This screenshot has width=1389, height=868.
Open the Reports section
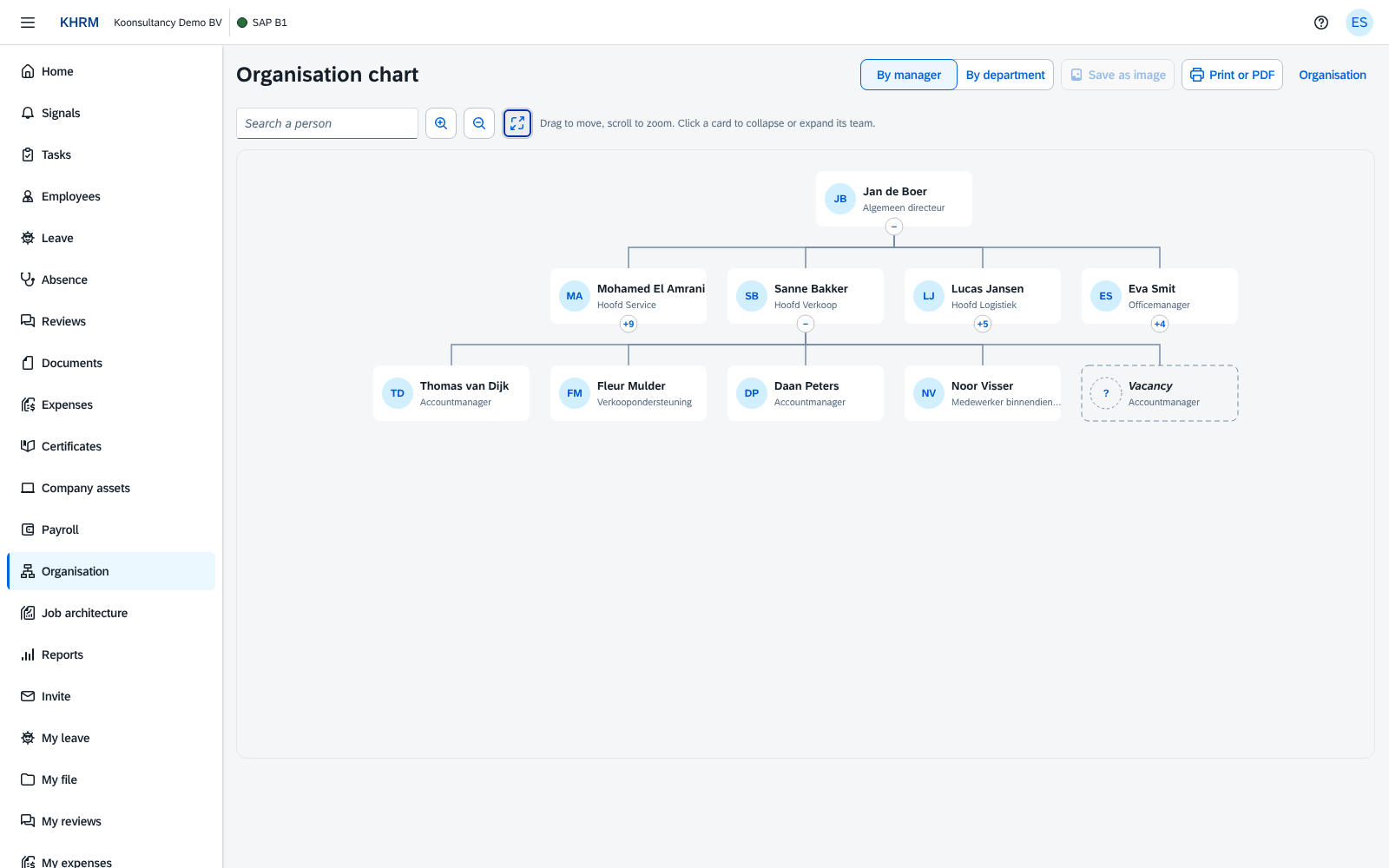coord(111,654)
